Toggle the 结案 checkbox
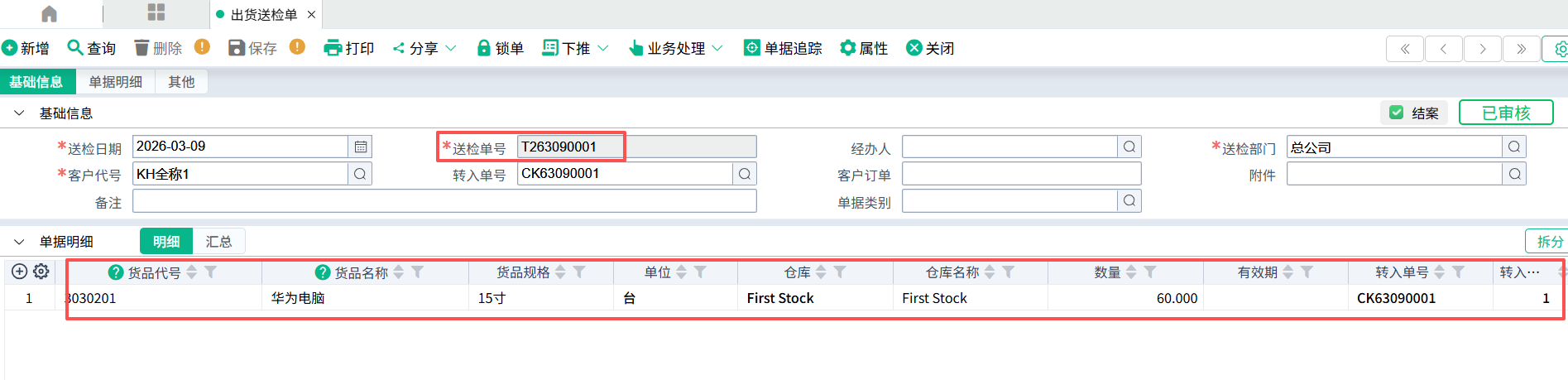The image size is (1568, 380). [1397, 113]
